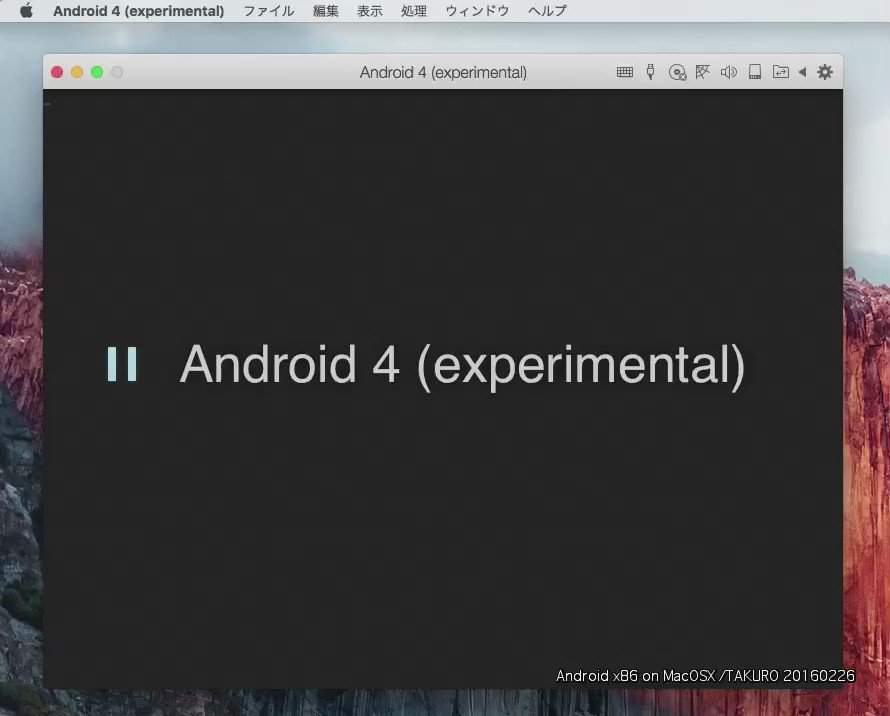Open the 表示 menu
Image resolution: width=890 pixels, height=716 pixels.
[370, 11]
